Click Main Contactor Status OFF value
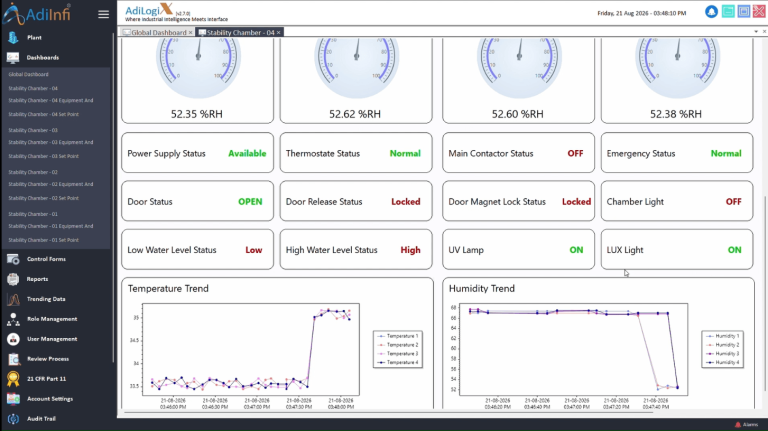768x431 pixels. 575,153
